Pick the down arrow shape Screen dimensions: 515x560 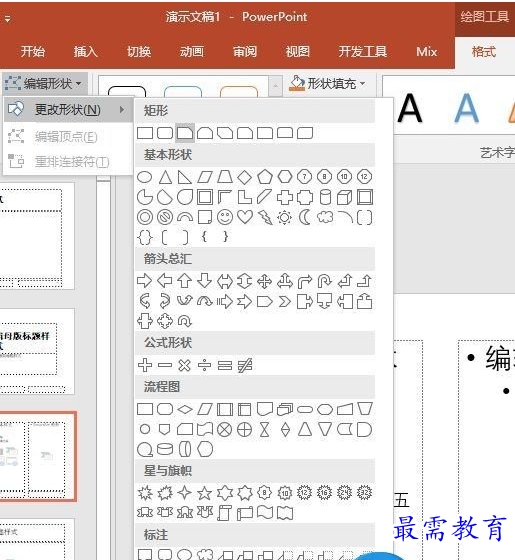point(205,281)
